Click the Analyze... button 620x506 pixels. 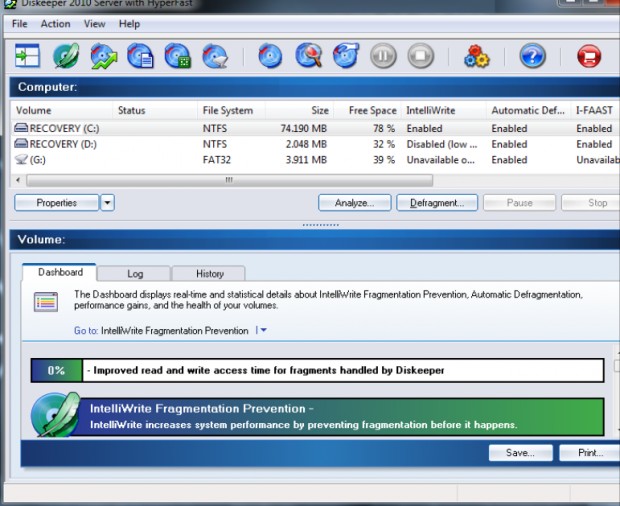(x=354, y=203)
